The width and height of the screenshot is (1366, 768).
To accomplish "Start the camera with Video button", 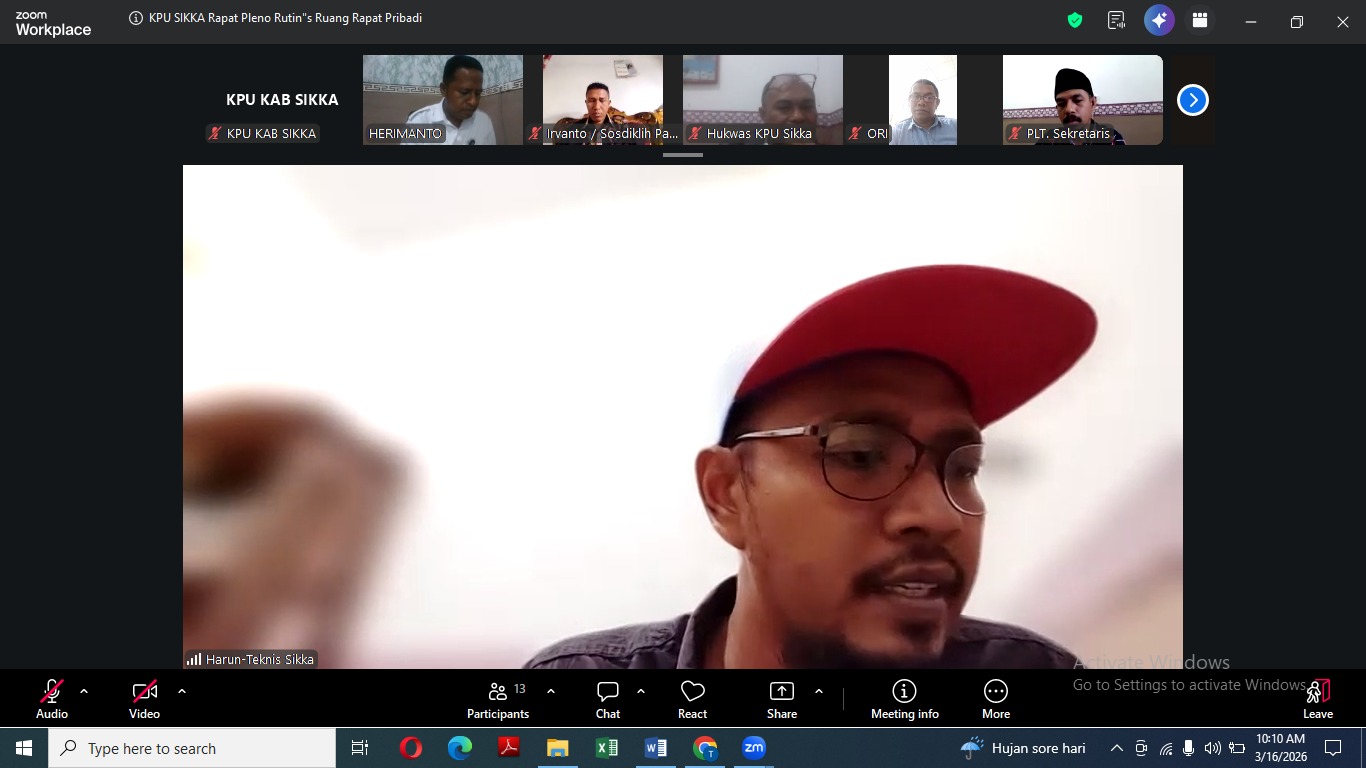I will click(144, 699).
